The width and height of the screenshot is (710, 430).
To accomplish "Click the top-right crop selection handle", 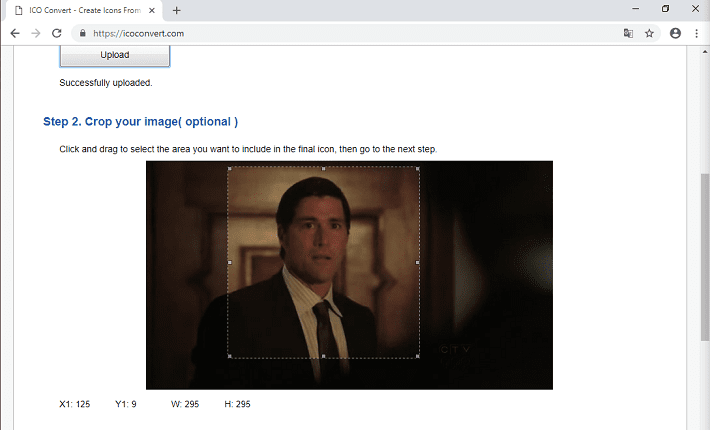I will click(x=417, y=168).
